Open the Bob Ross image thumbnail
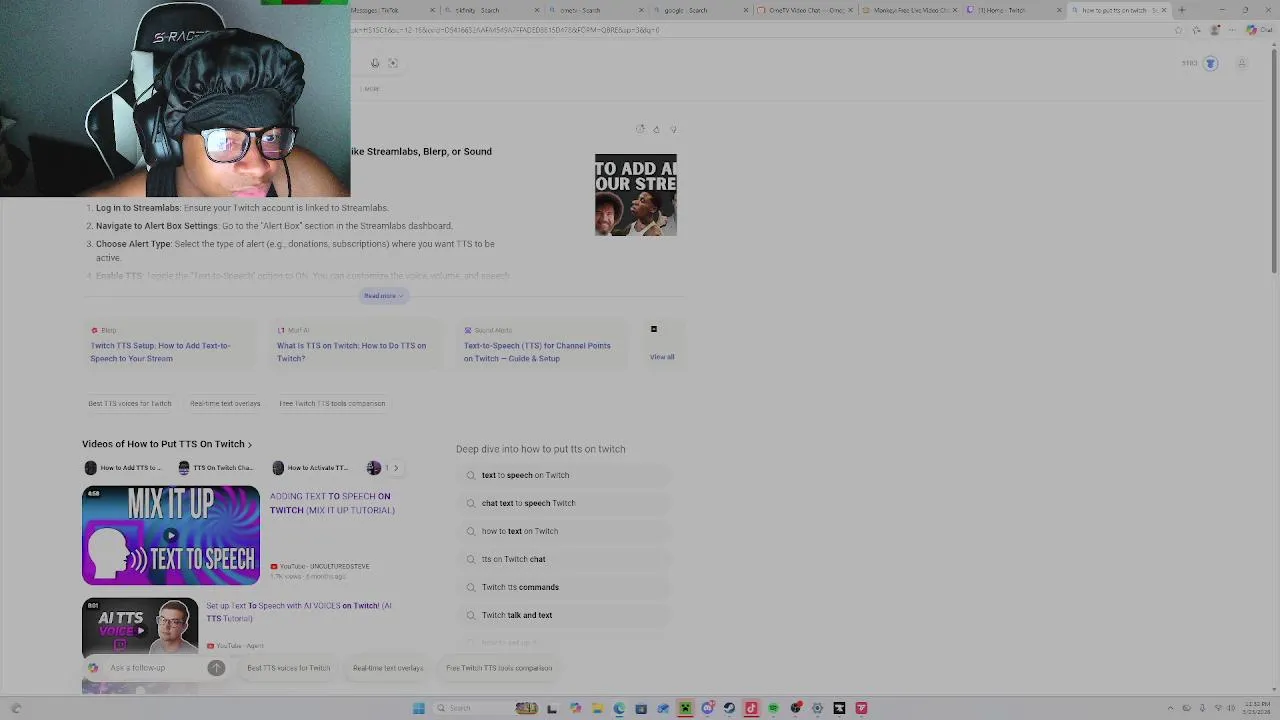Viewport: 1280px width, 720px height. click(x=636, y=195)
